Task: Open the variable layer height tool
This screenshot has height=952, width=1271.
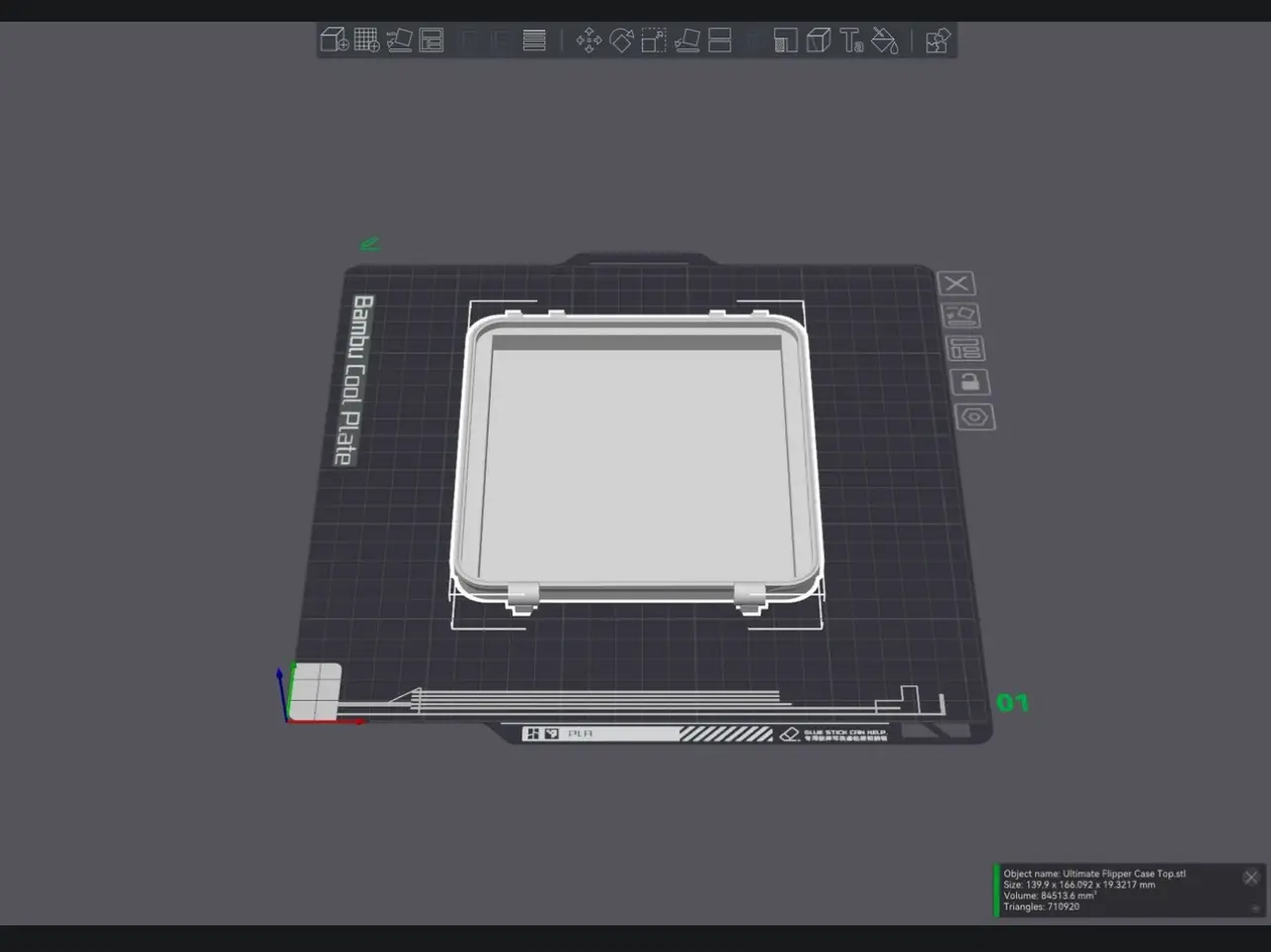Action: (534, 40)
